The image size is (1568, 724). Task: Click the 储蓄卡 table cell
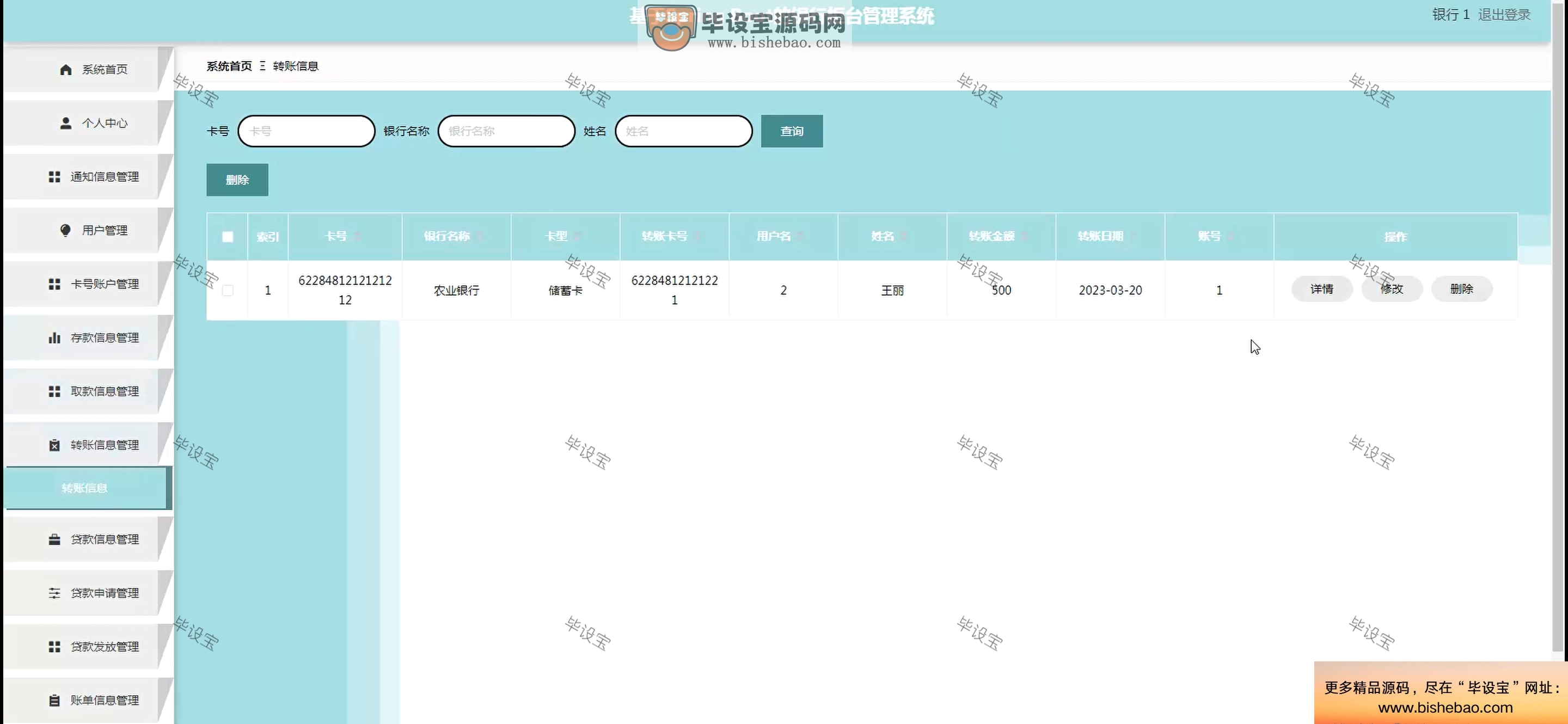coord(565,291)
